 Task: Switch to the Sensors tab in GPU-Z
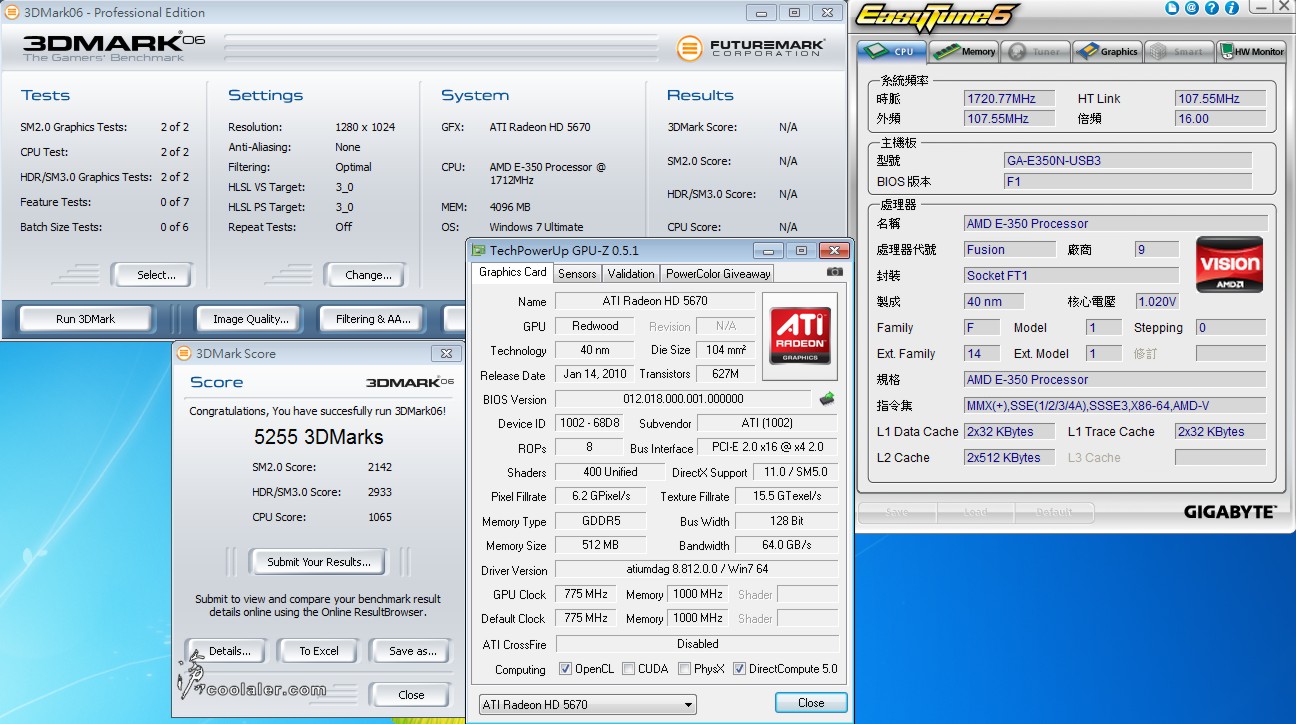click(577, 273)
